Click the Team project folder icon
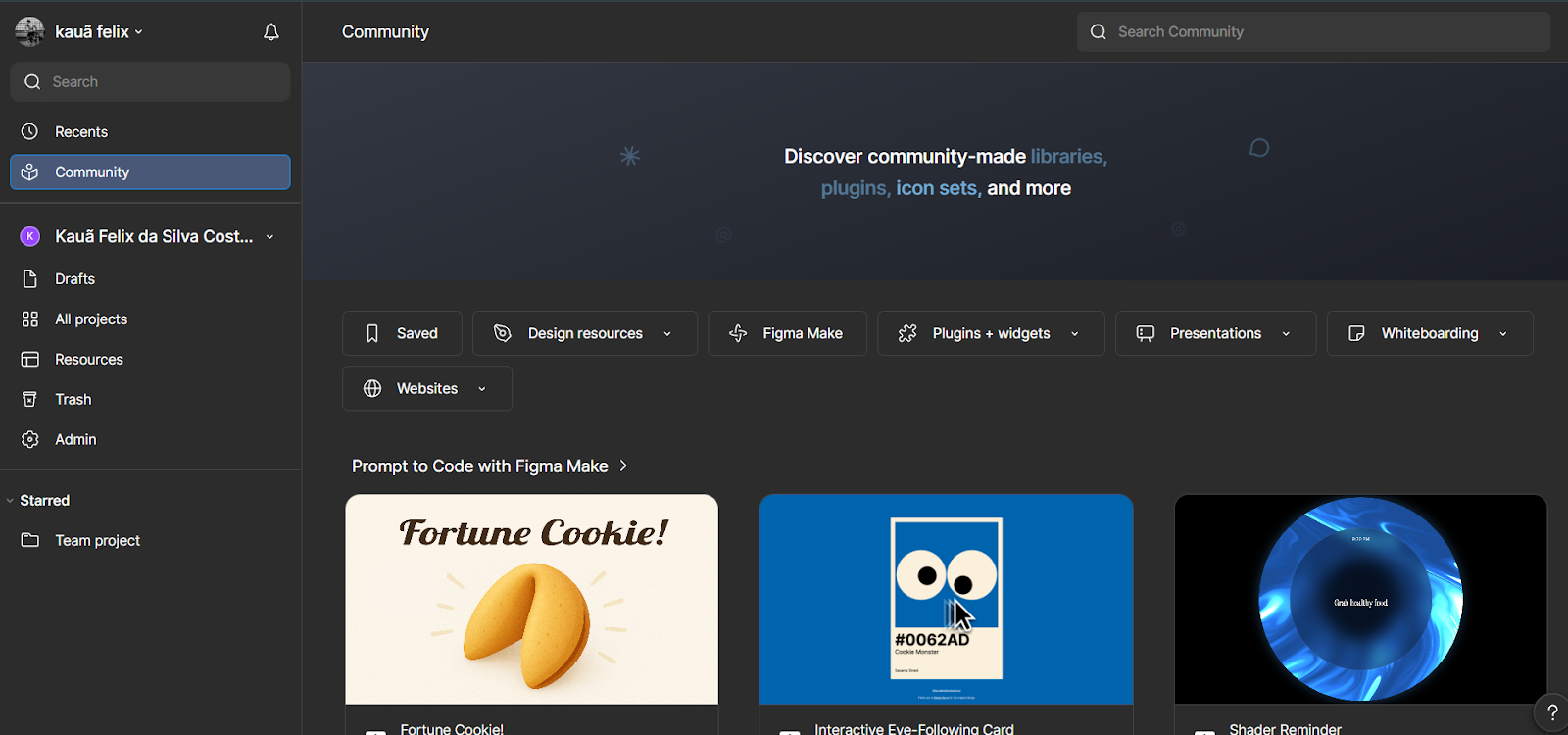The height and width of the screenshot is (735, 1568). [30, 540]
